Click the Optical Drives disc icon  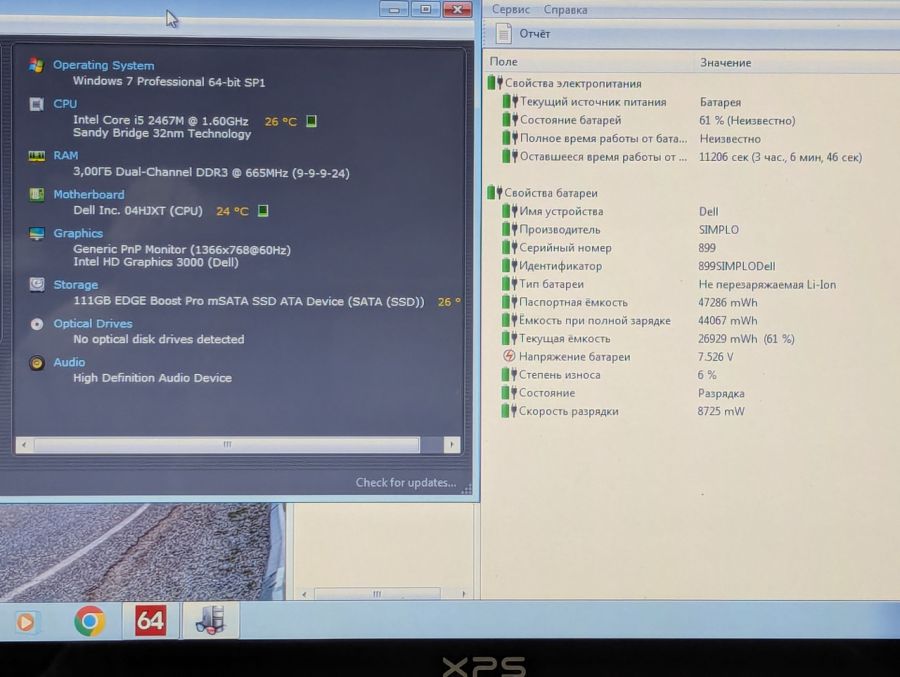click(x=37, y=324)
